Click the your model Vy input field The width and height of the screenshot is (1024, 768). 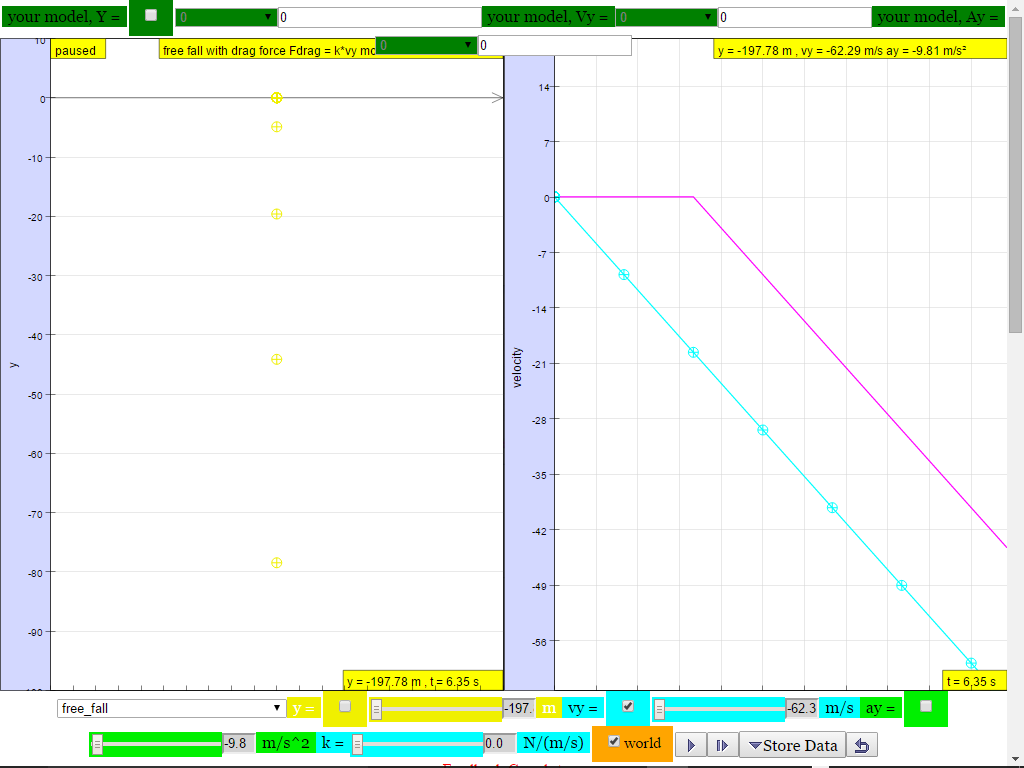pos(794,18)
